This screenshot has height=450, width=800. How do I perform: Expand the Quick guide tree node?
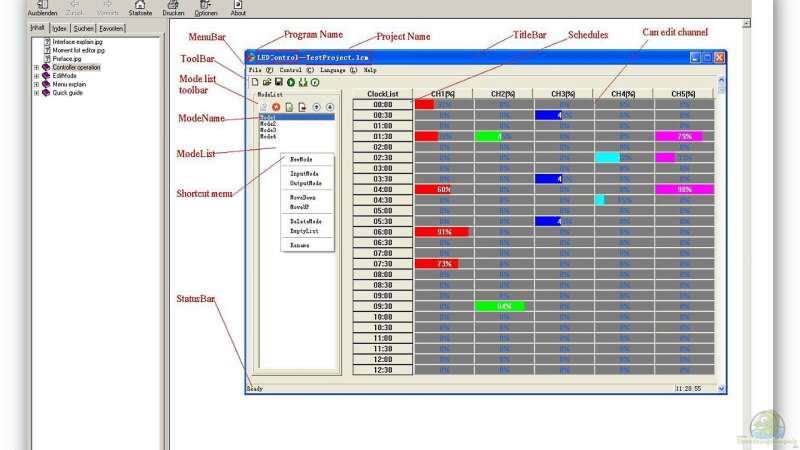[x=36, y=91]
